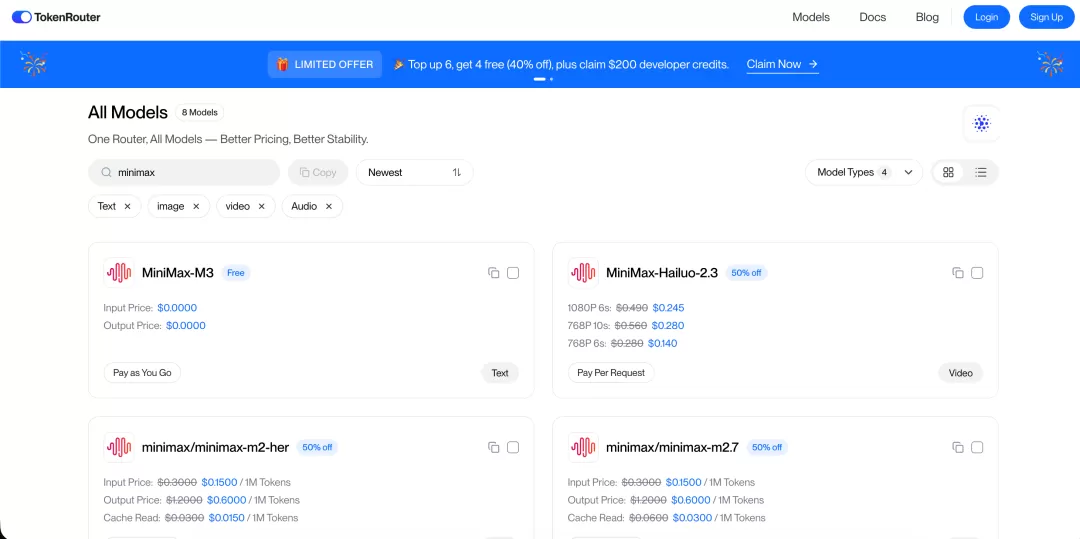Click minimax-m2.7 Output Price $0.6000
This screenshot has height=539, width=1080.
click(x=690, y=500)
